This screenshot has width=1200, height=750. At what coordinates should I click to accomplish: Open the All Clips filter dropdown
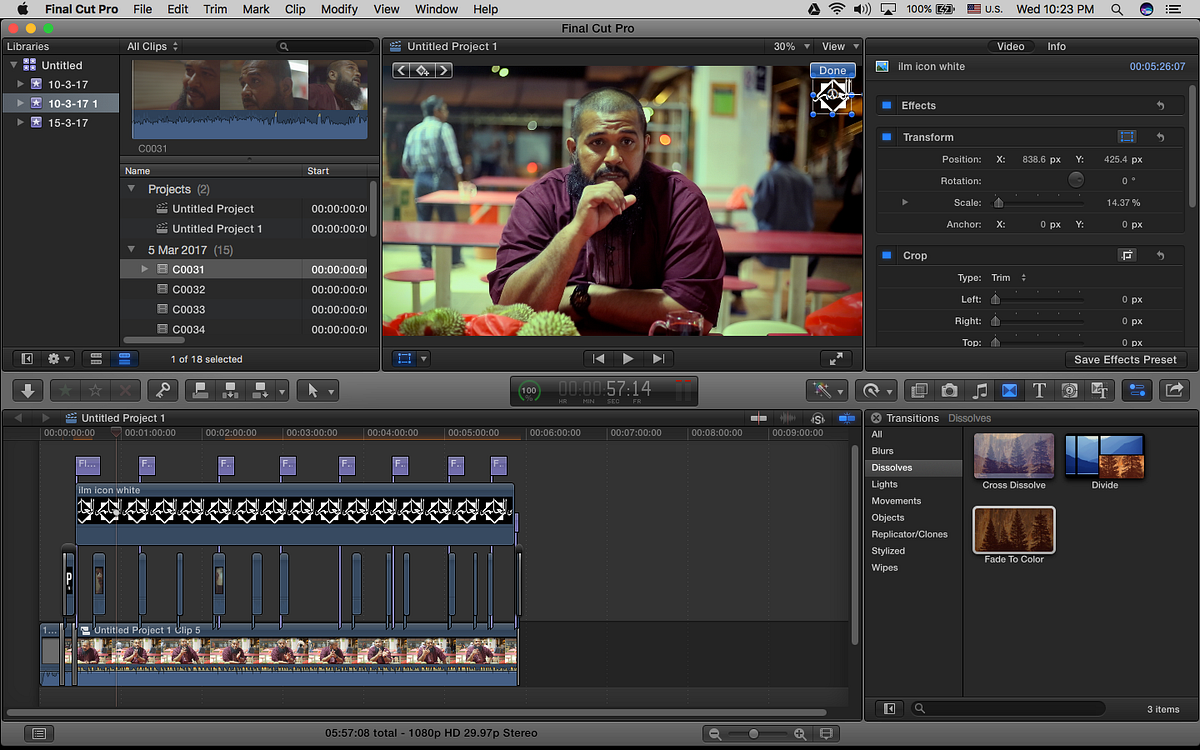[153, 47]
